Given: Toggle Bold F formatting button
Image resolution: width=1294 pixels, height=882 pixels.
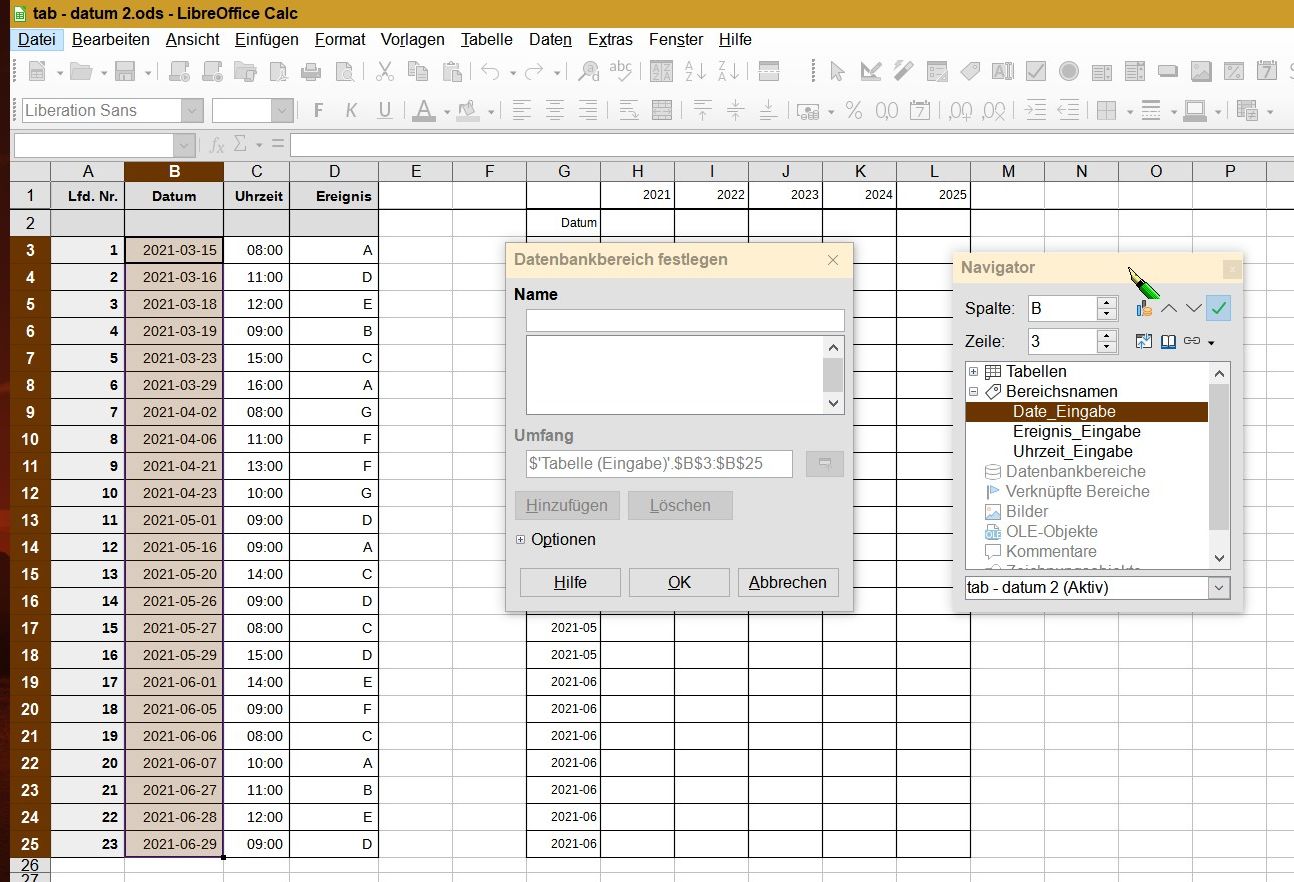Looking at the screenshot, I should 319,110.
